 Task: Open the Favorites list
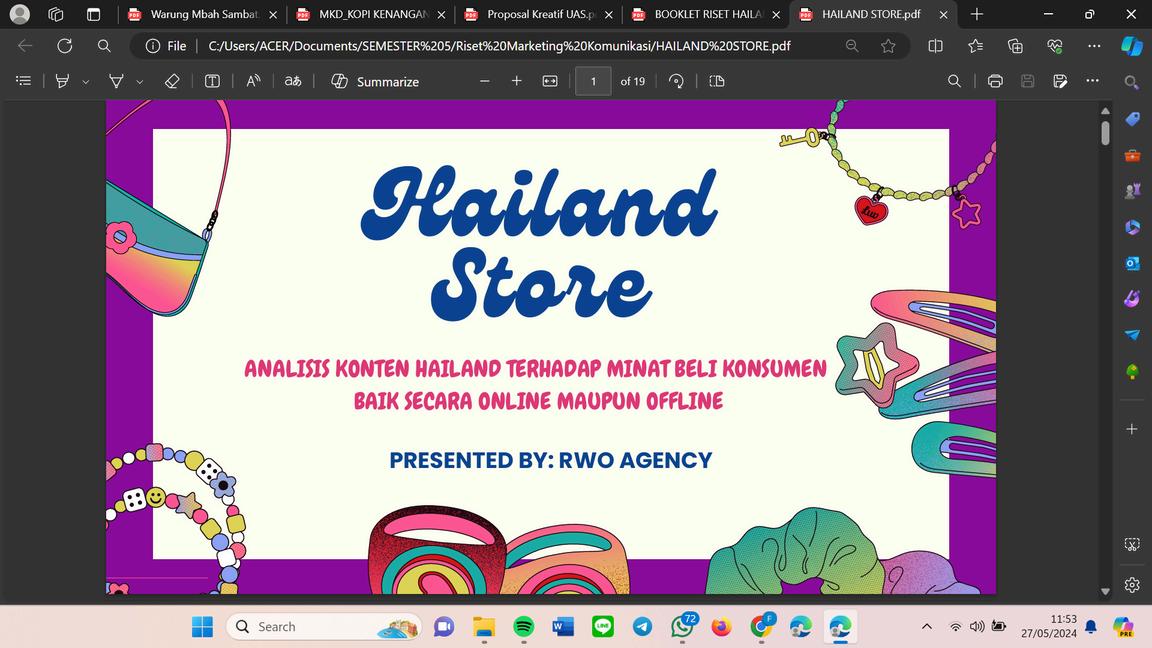point(975,46)
